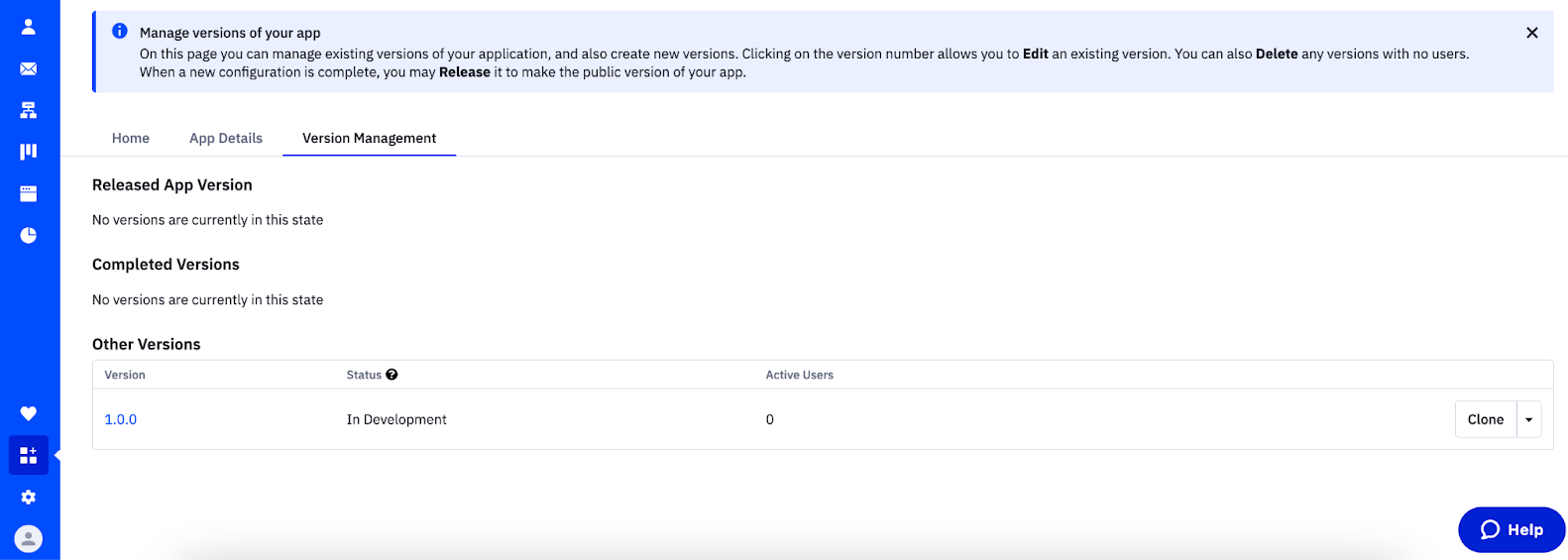Image resolution: width=1568 pixels, height=560 pixels.
Task: Click the Status column help question mark
Action: (x=392, y=375)
